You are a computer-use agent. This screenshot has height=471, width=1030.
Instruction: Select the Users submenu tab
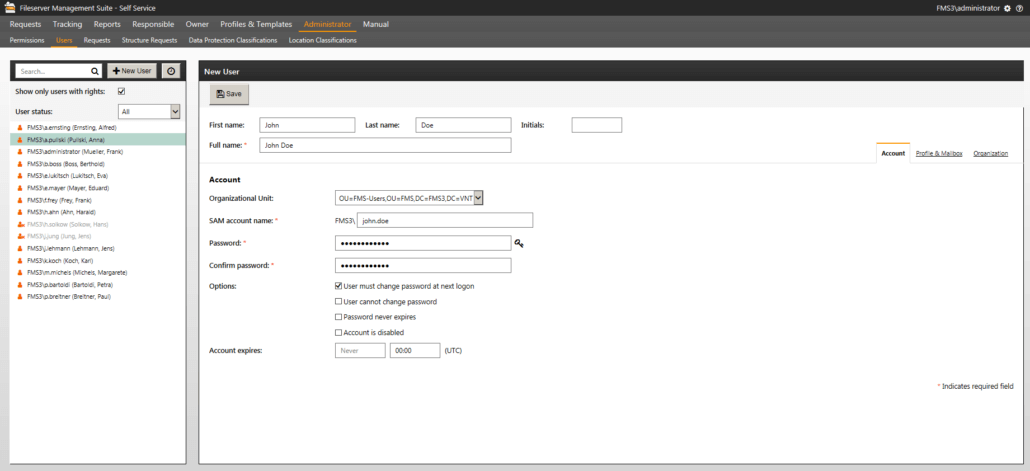[64, 40]
